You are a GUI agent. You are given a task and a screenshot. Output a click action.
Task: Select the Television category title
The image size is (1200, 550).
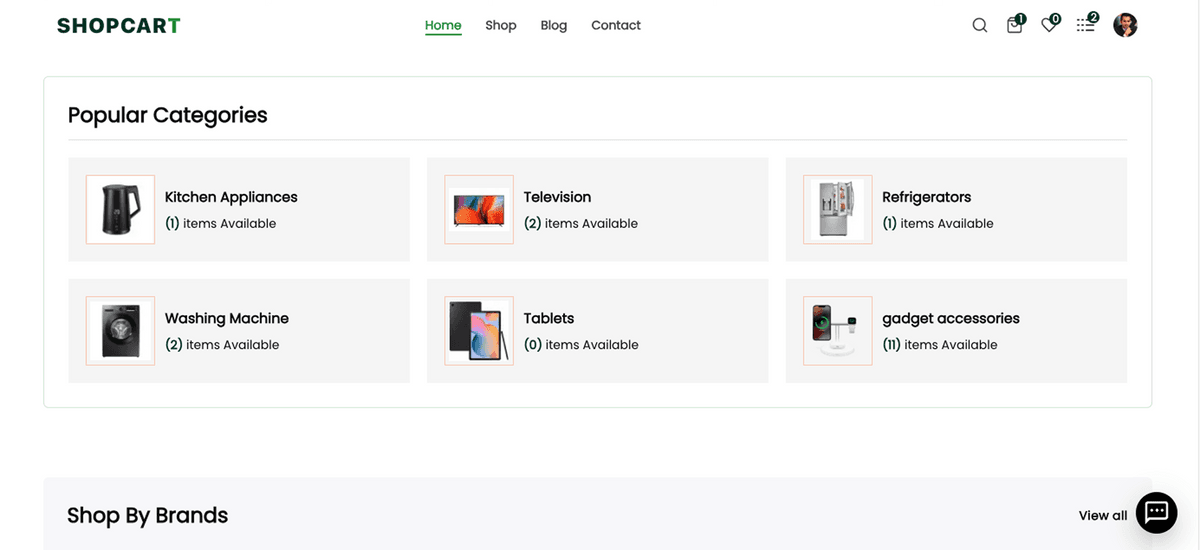click(557, 197)
